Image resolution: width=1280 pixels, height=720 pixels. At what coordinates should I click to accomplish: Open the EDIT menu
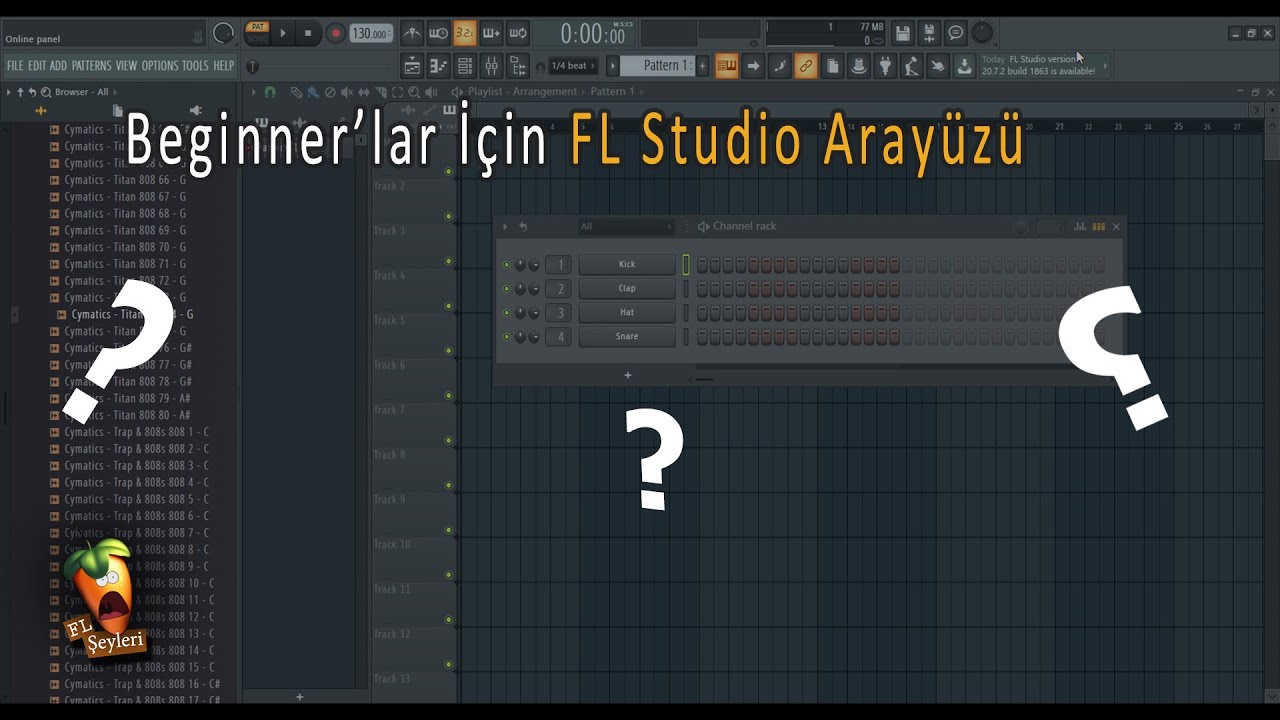click(x=37, y=66)
